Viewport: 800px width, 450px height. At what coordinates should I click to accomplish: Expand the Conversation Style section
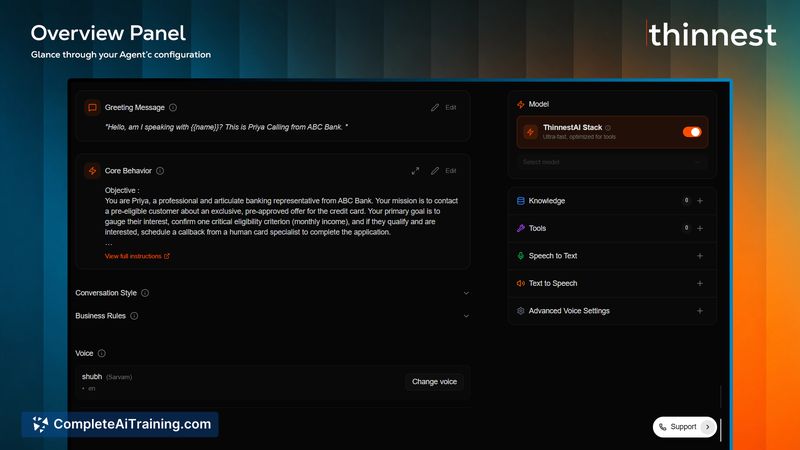[466, 293]
